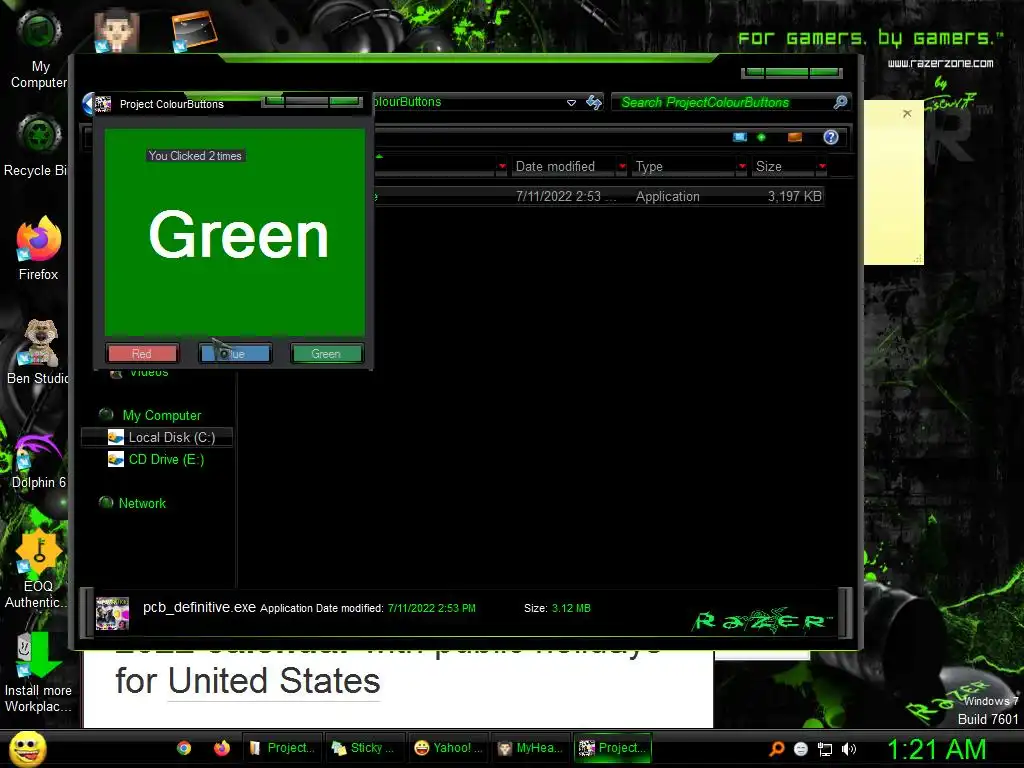This screenshot has width=1024, height=768.
Task: Close the yellow sticky note
Action: 907,114
